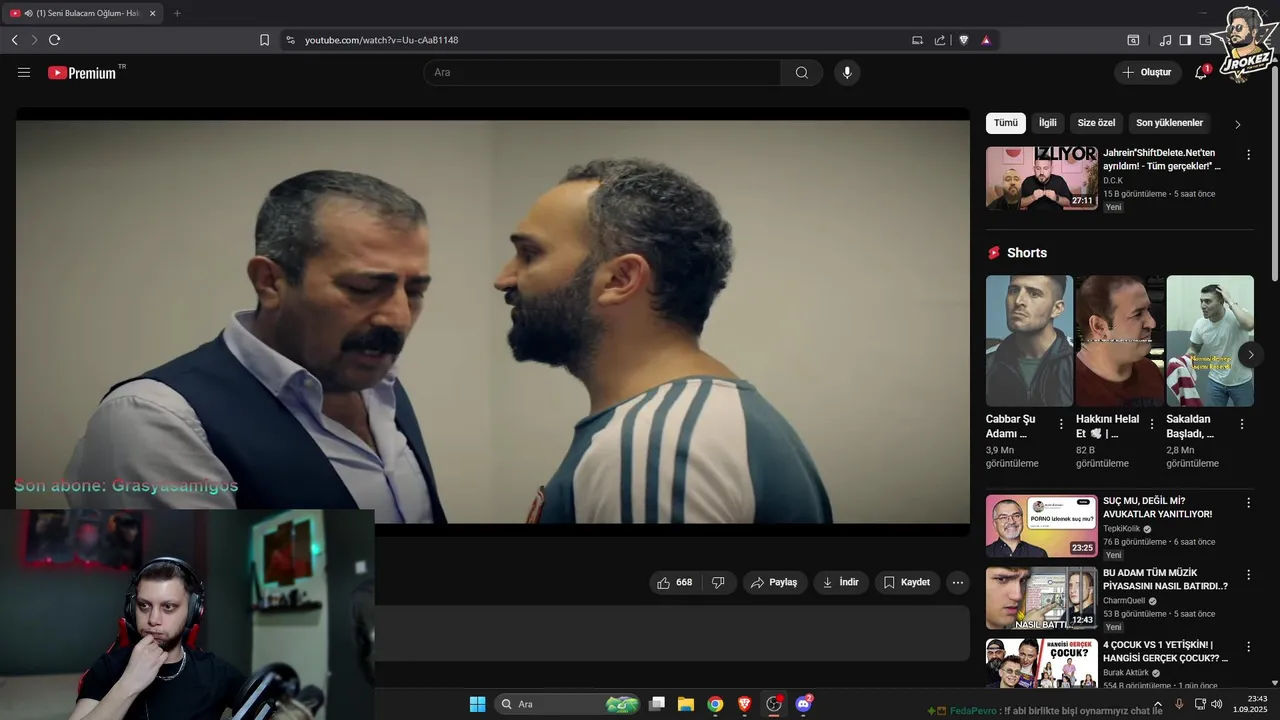Viewport: 1280px width, 720px height.
Task: Open more actions three-dot menu under video
Action: pyautogui.click(x=958, y=582)
